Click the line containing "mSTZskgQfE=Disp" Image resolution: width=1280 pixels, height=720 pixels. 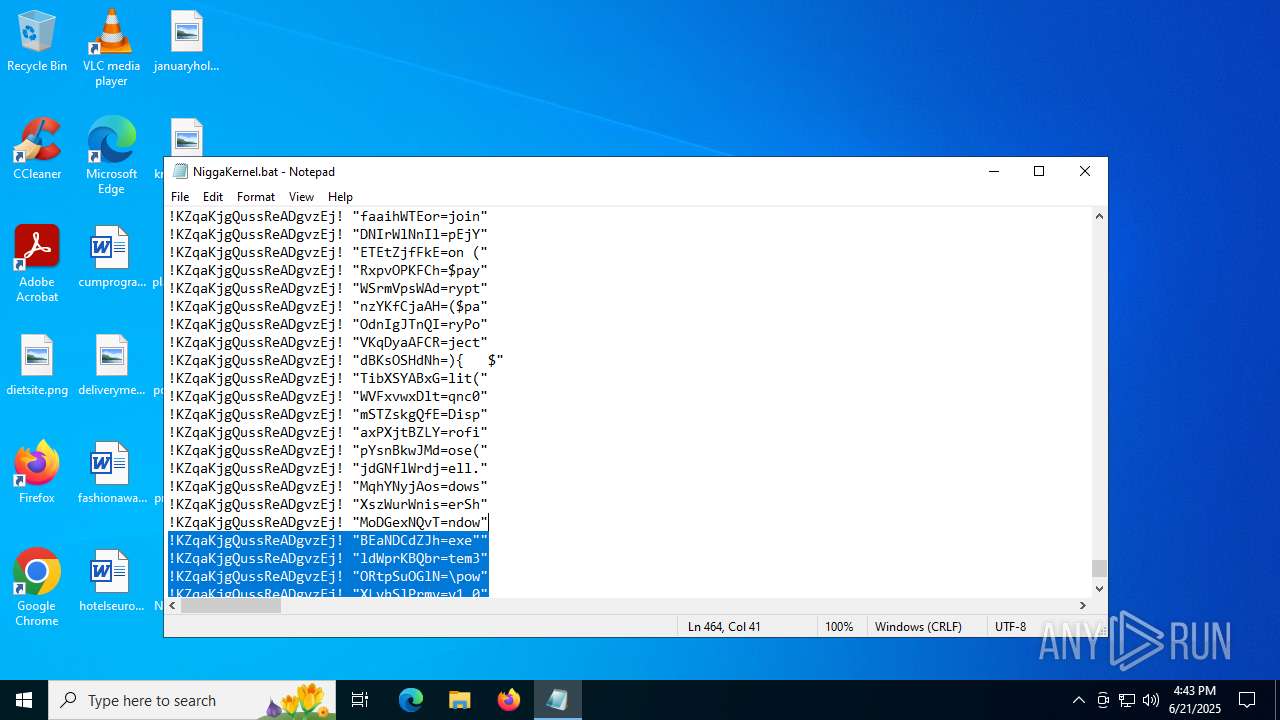(x=328, y=414)
